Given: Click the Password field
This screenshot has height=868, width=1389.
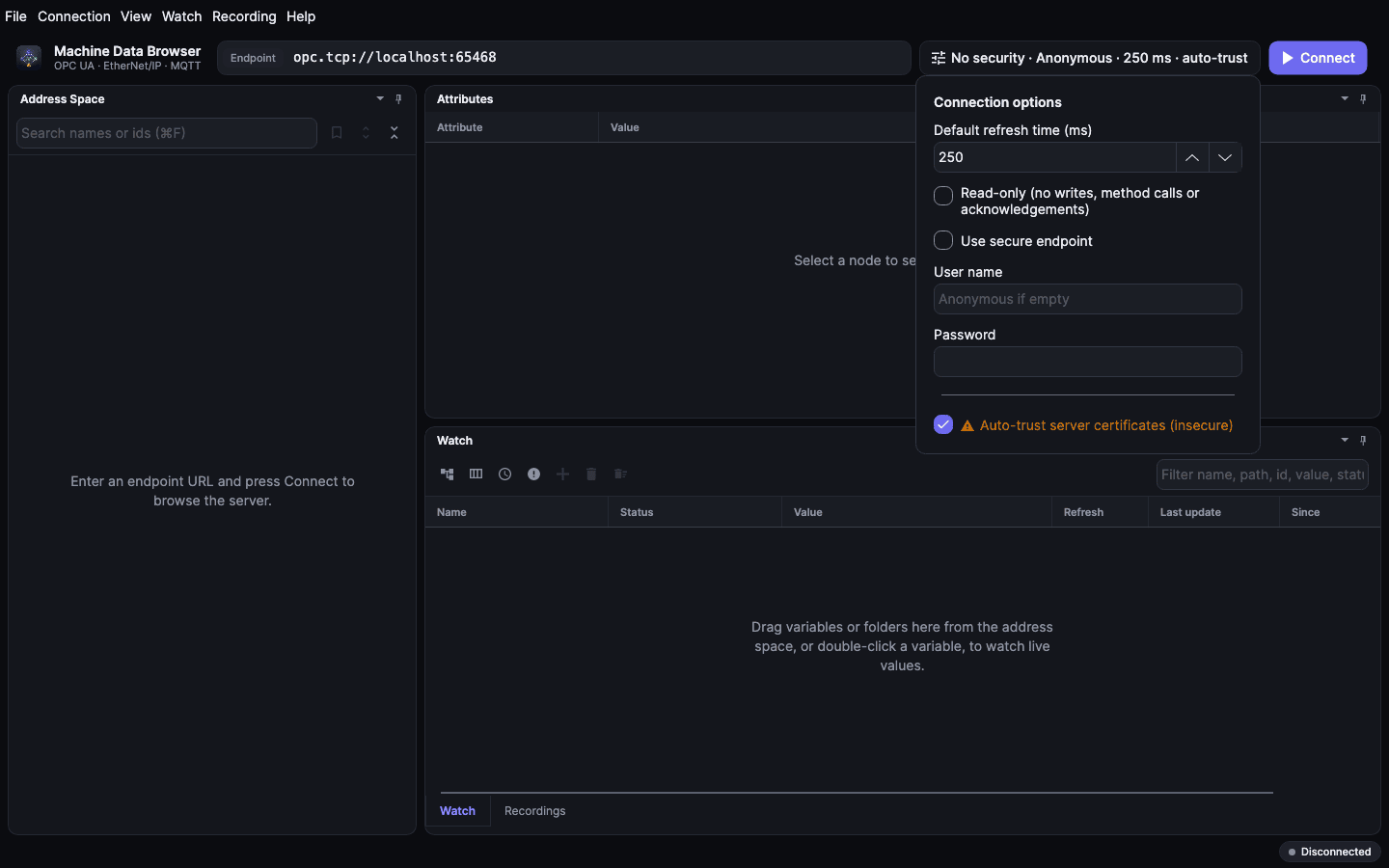Looking at the screenshot, I should [1088, 362].
